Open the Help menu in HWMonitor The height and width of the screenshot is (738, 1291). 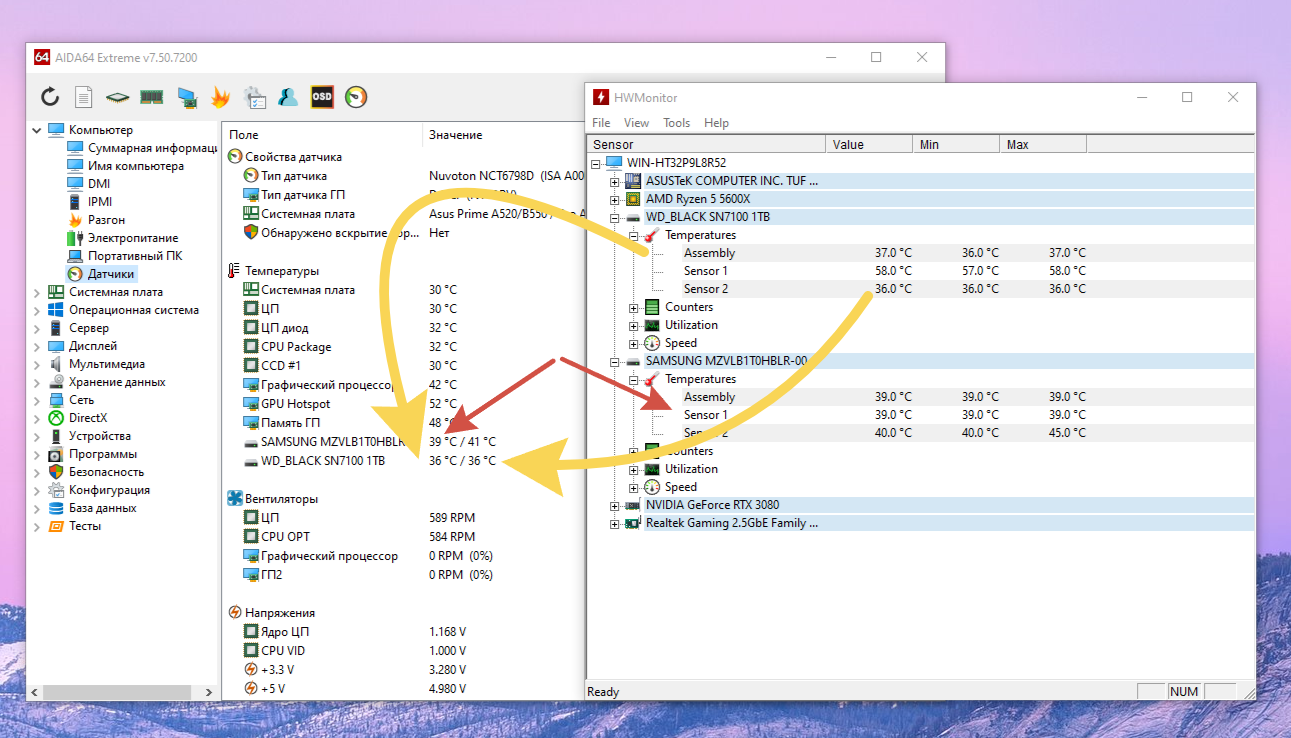[x=716, y=123]
